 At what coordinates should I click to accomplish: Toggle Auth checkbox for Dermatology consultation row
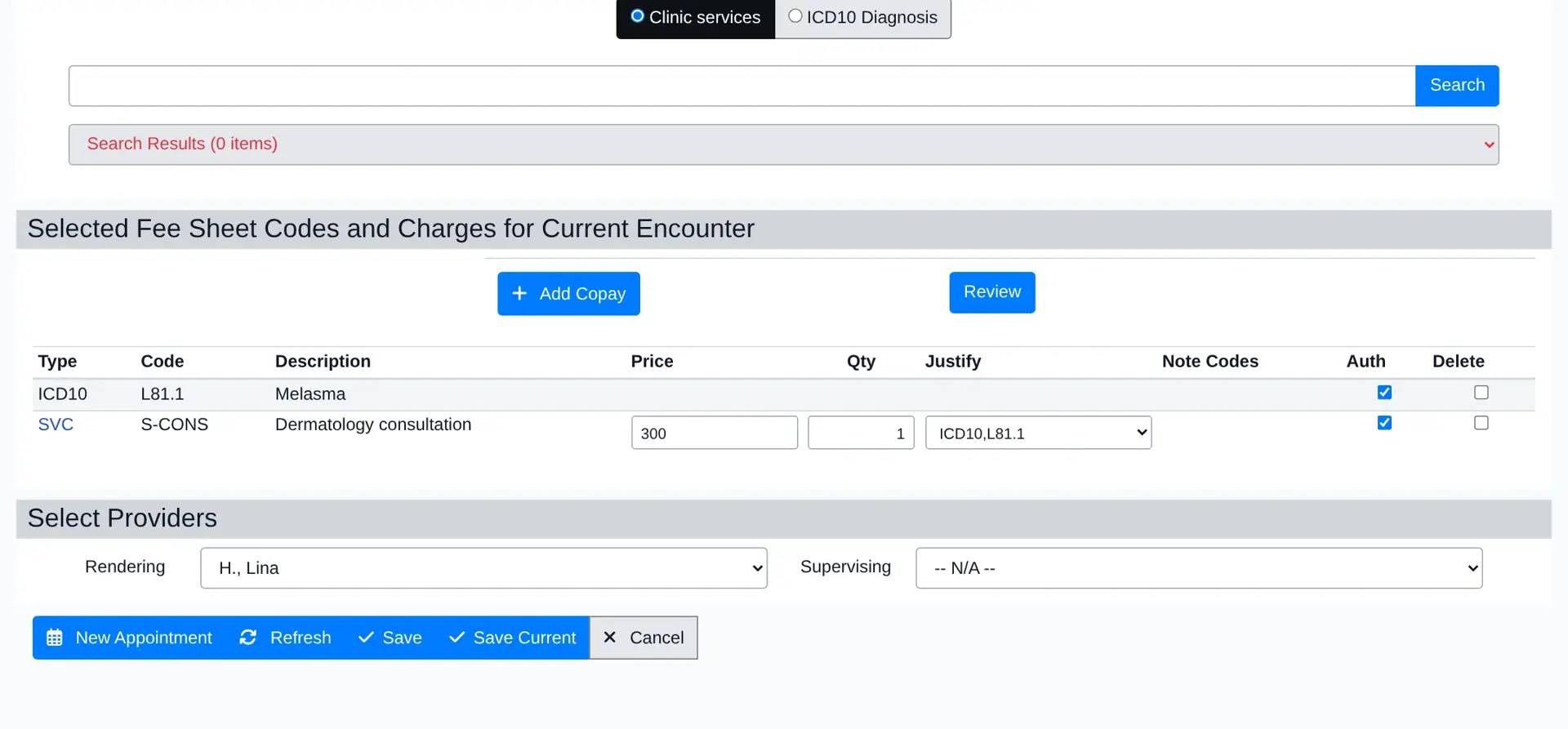(x=1384, y=423)
